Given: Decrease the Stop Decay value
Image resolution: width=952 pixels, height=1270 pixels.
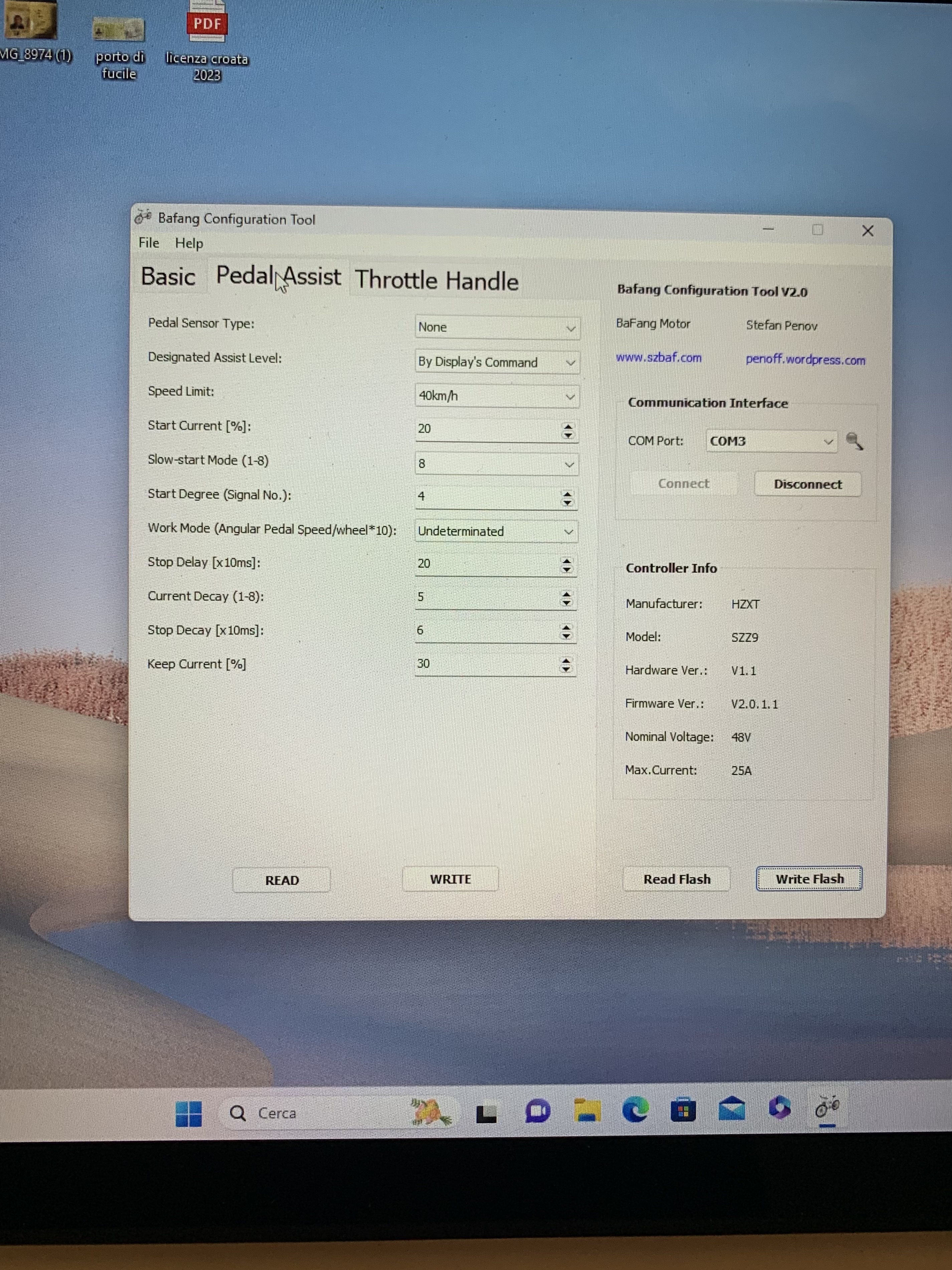Looking at the screenshot, I should tap(567, 636).
